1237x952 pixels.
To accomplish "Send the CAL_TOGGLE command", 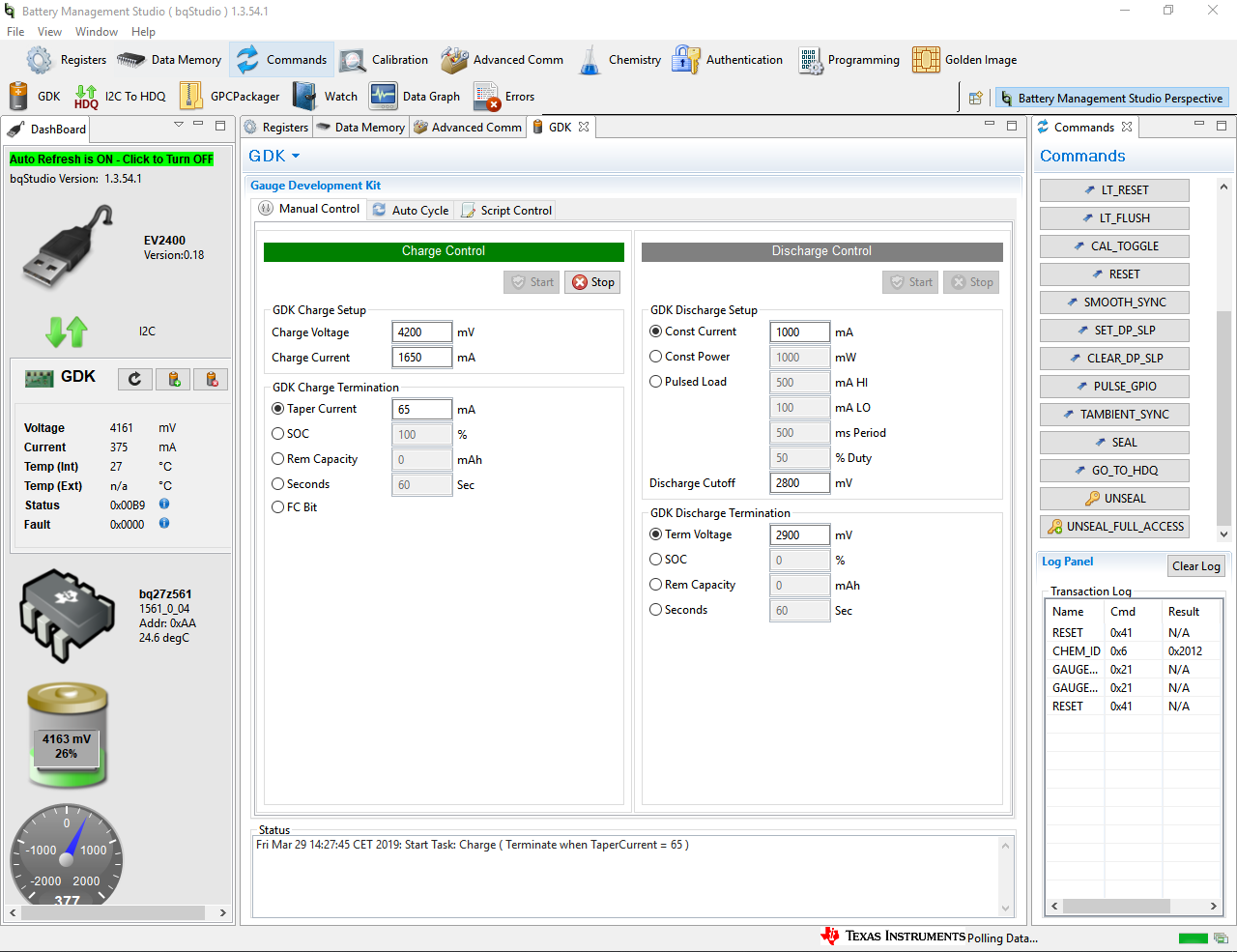I will point(1114,246).
